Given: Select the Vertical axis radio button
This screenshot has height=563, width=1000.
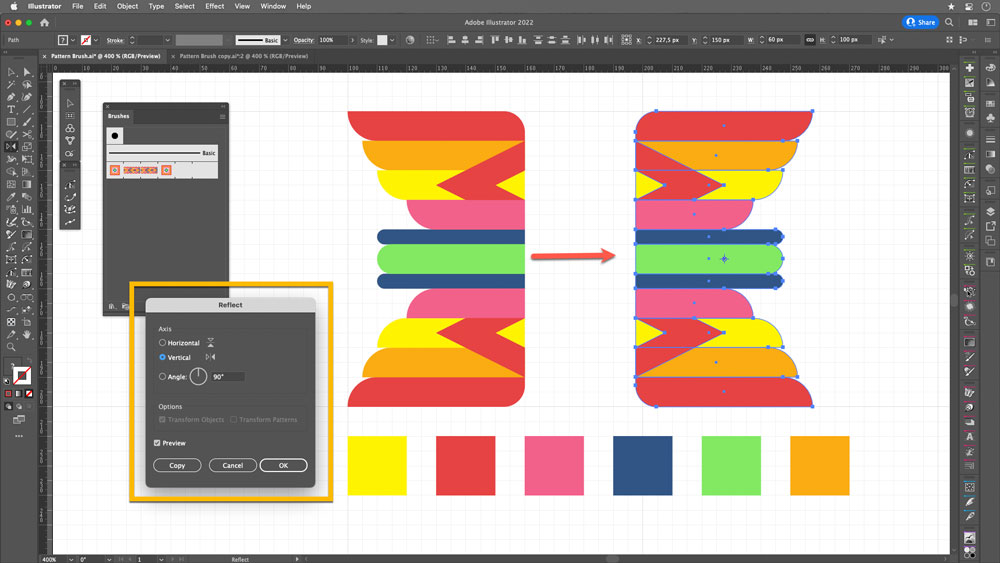Looking at the screenshot, I should click(163, 357).
